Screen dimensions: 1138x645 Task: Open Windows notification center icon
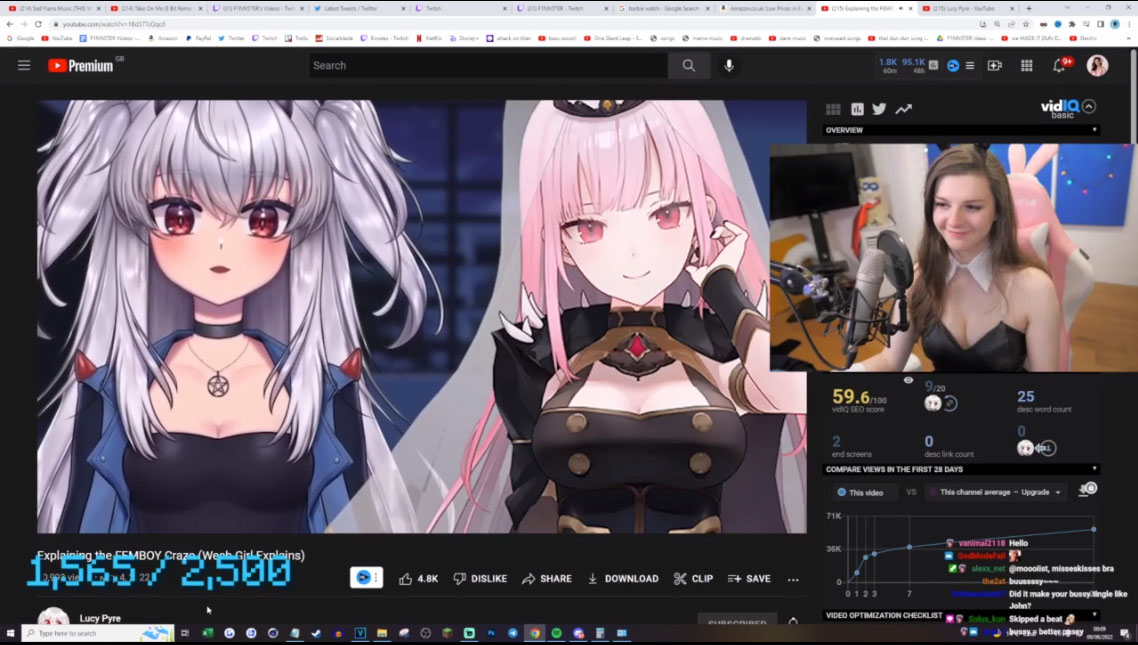(x=1125, y=633)
